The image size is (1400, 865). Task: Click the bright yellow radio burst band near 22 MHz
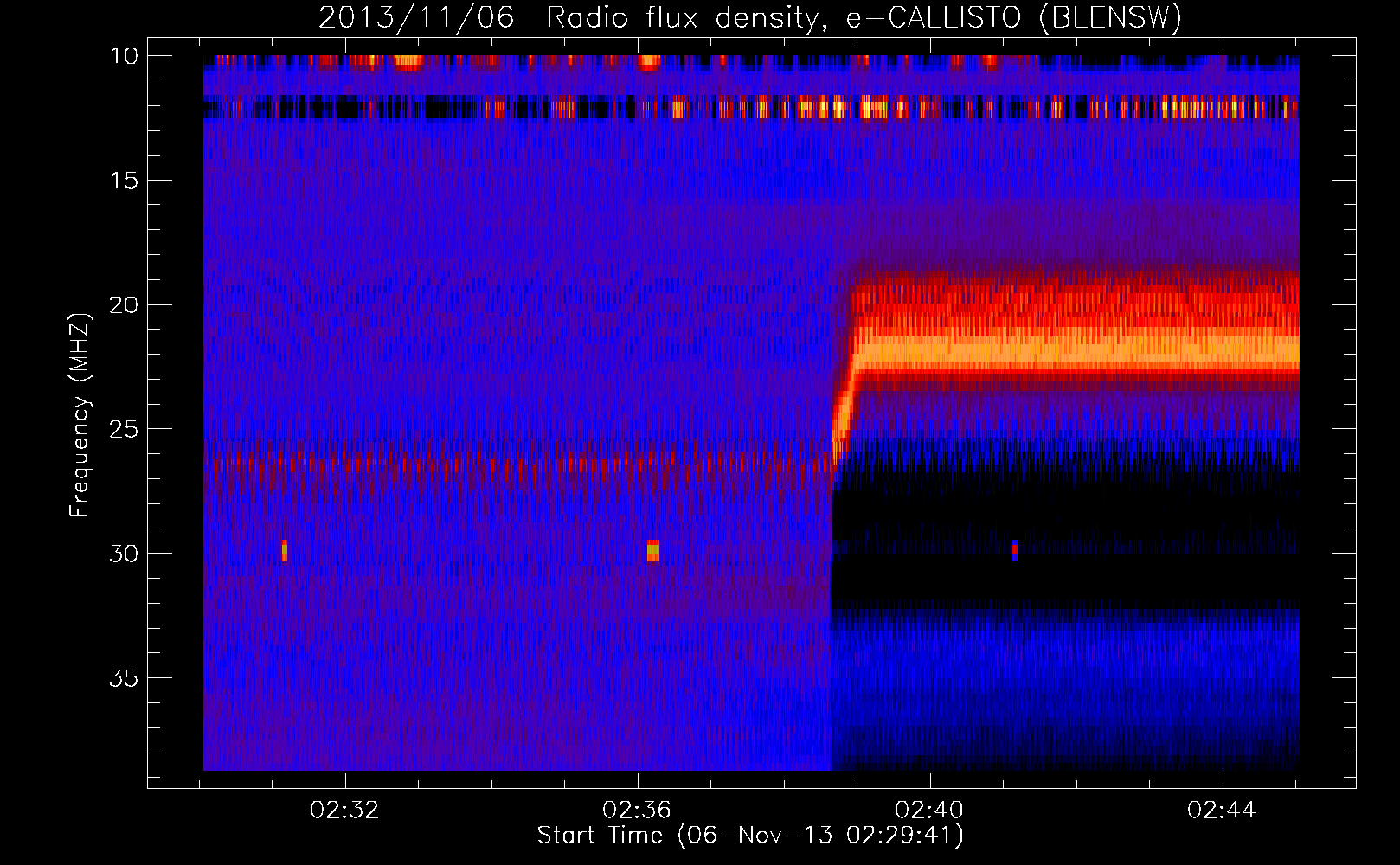[x=1076, y=353]
